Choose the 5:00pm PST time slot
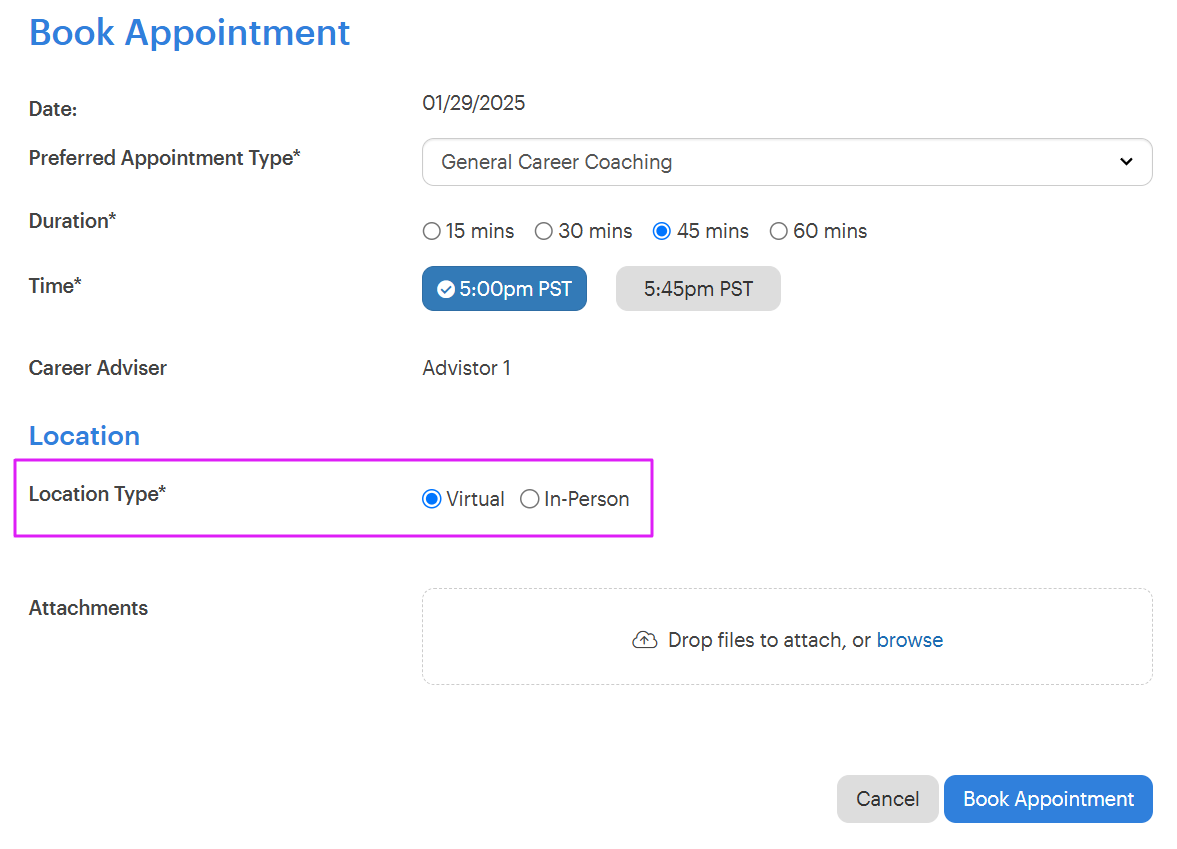This screenshot has height=849, width=1177. tap(504, 290)
